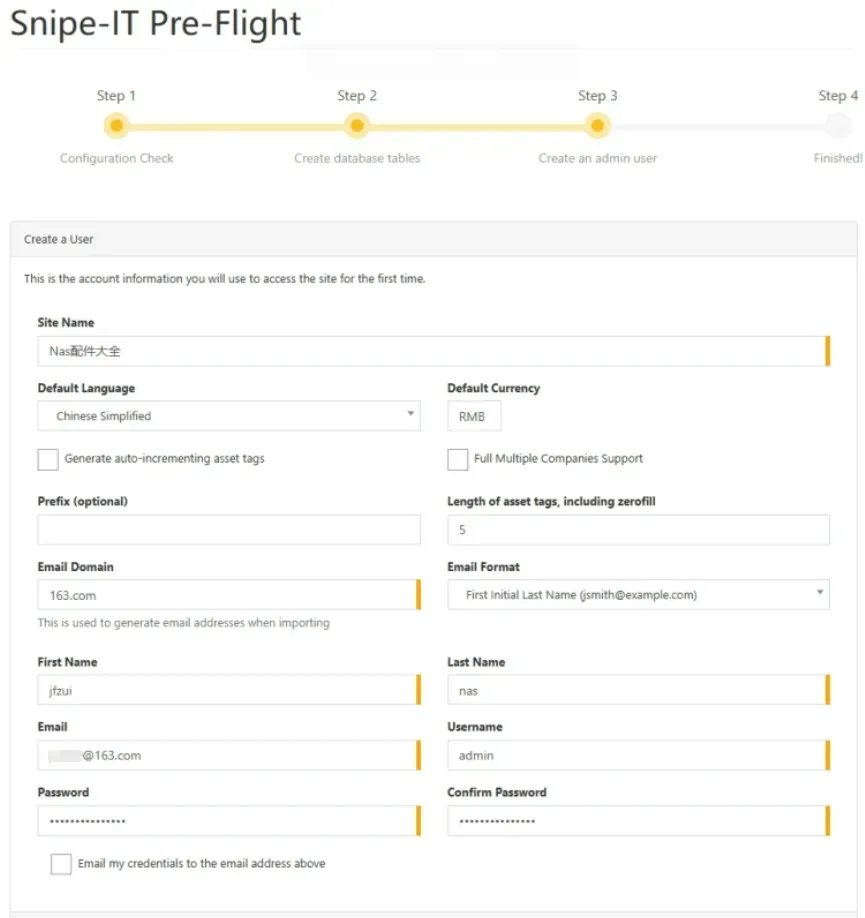Expand the Email Format dropdown

tap(638, 595)
